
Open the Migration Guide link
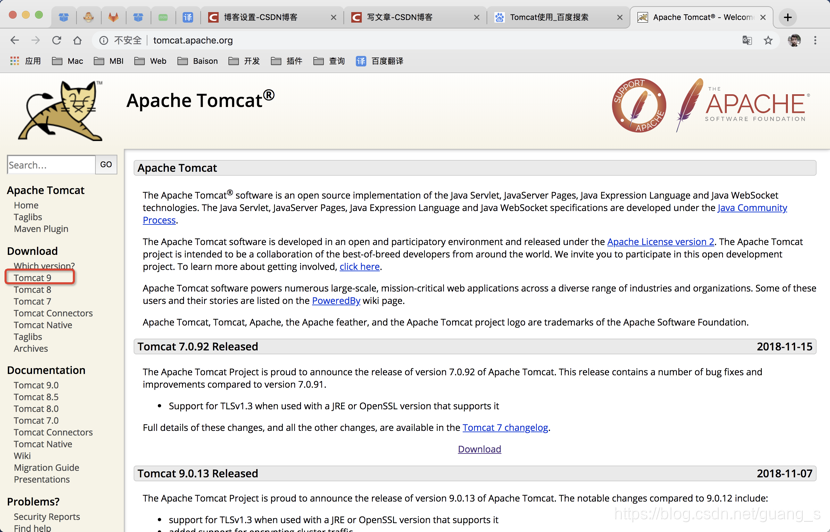[x=47, y=467]
